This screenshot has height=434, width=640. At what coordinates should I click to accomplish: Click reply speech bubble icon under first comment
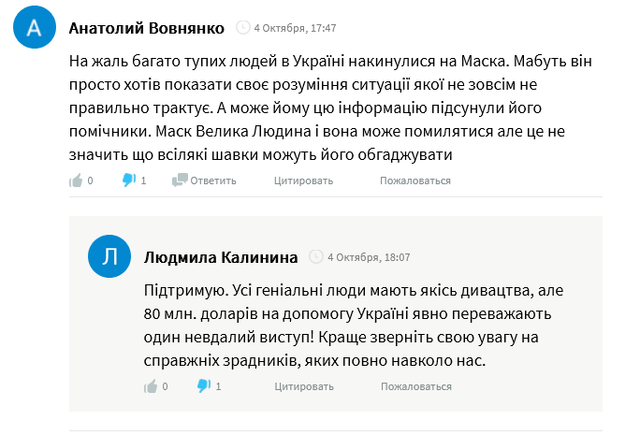coord(180,180)
